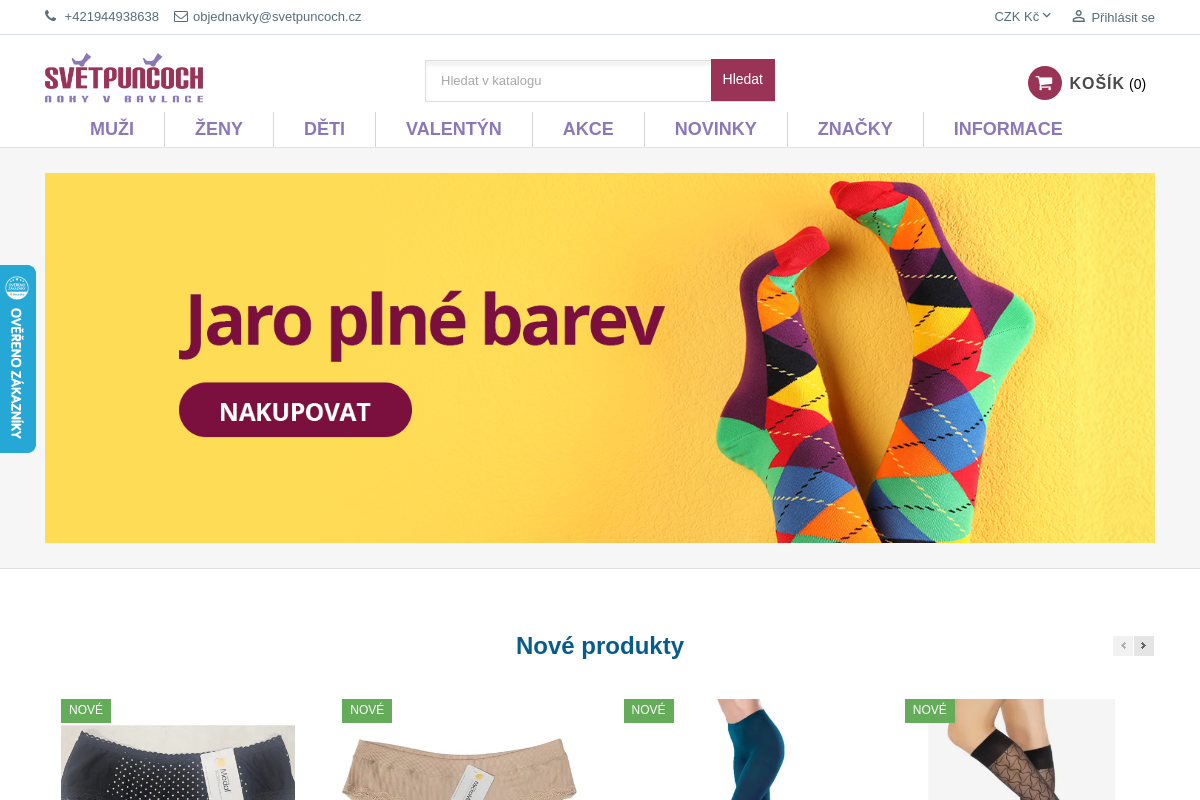The height and width of the screenshot is (800, 1200).
Task: Open the MUŽI menu
Action: (x=112, y=129)
